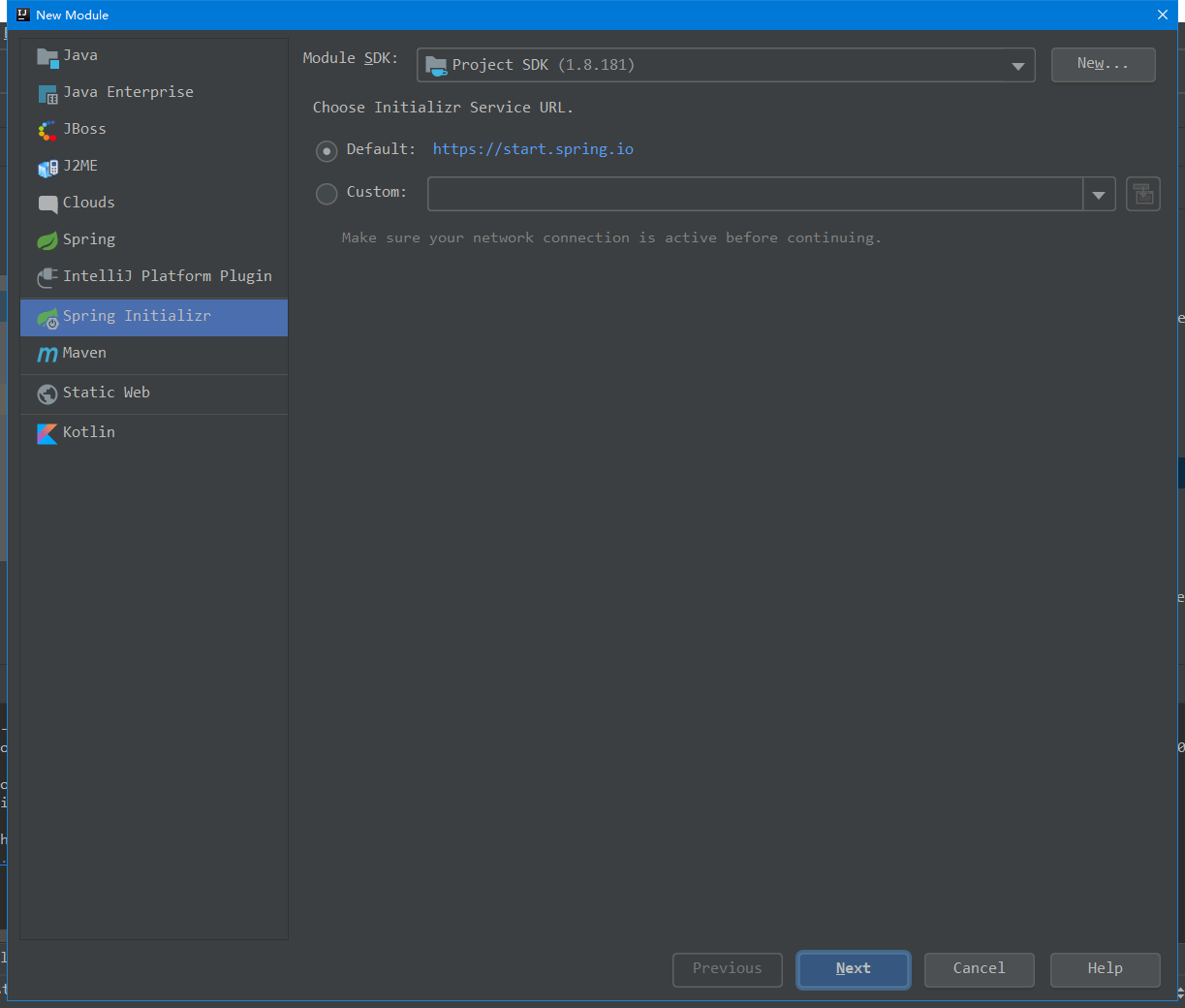Choose the Java module type
Image resolution: width=1185 pixels, height=1008 pixels.
point(154,56)
